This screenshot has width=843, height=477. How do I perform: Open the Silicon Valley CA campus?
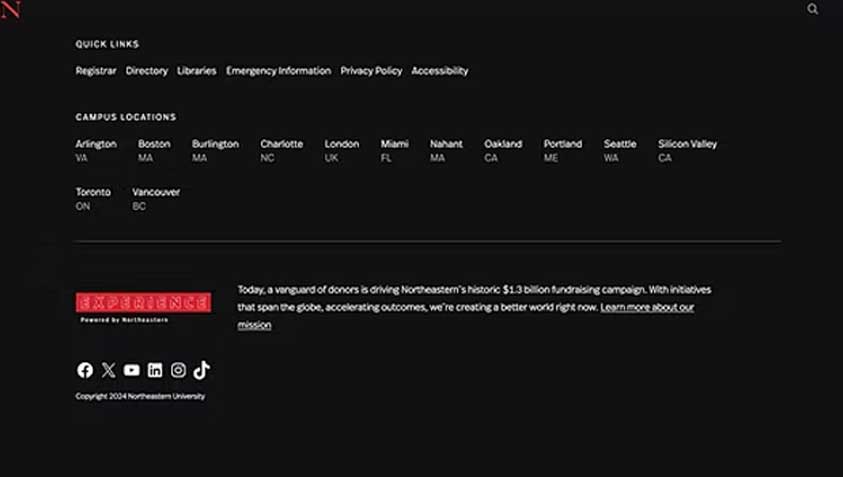click(687, 150)
